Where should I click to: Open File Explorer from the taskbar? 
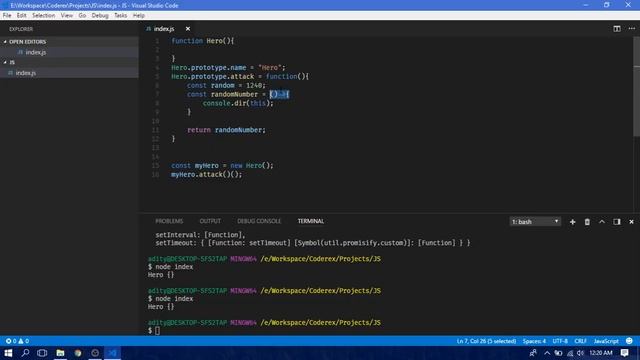pyautogui.click(x=60, y=353)
